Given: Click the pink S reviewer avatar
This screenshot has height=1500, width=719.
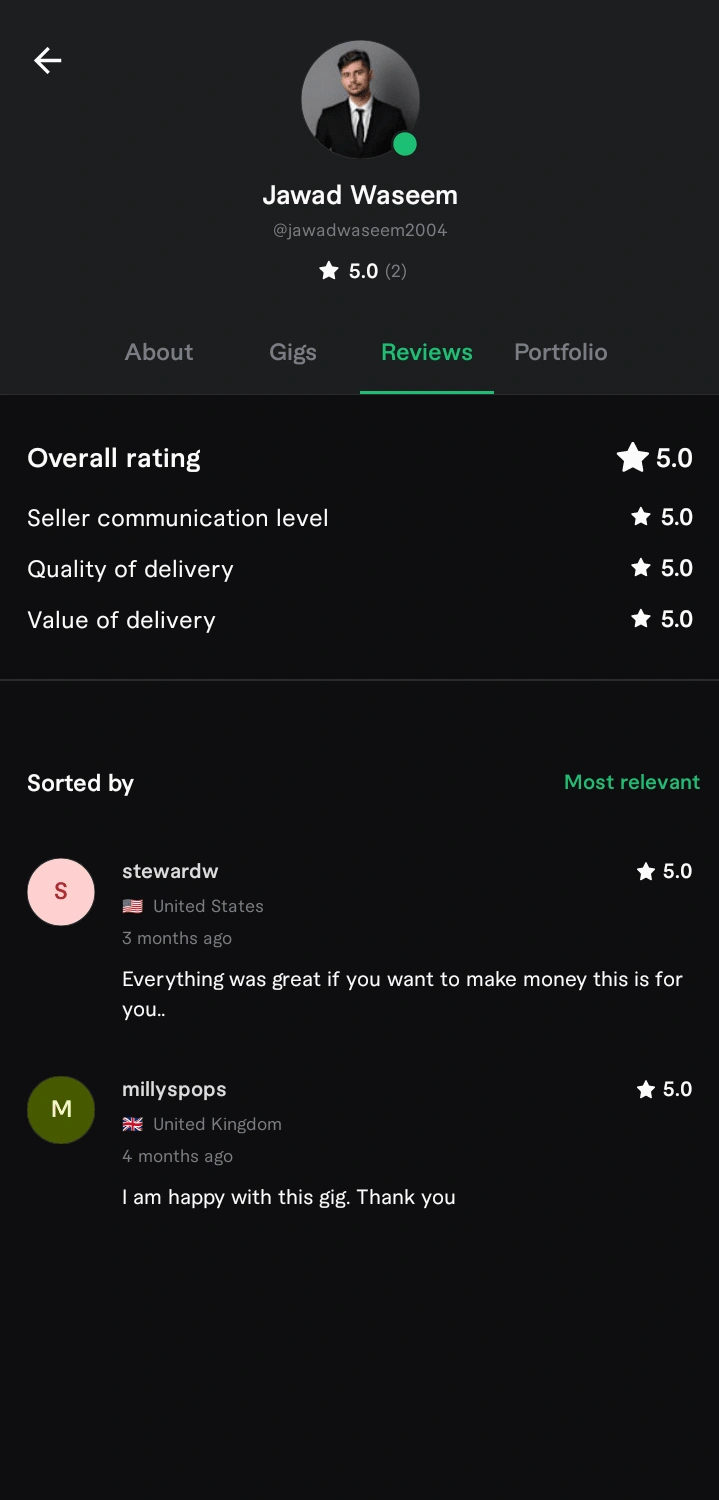Looking at the screenshot, I should pos(61,891).
